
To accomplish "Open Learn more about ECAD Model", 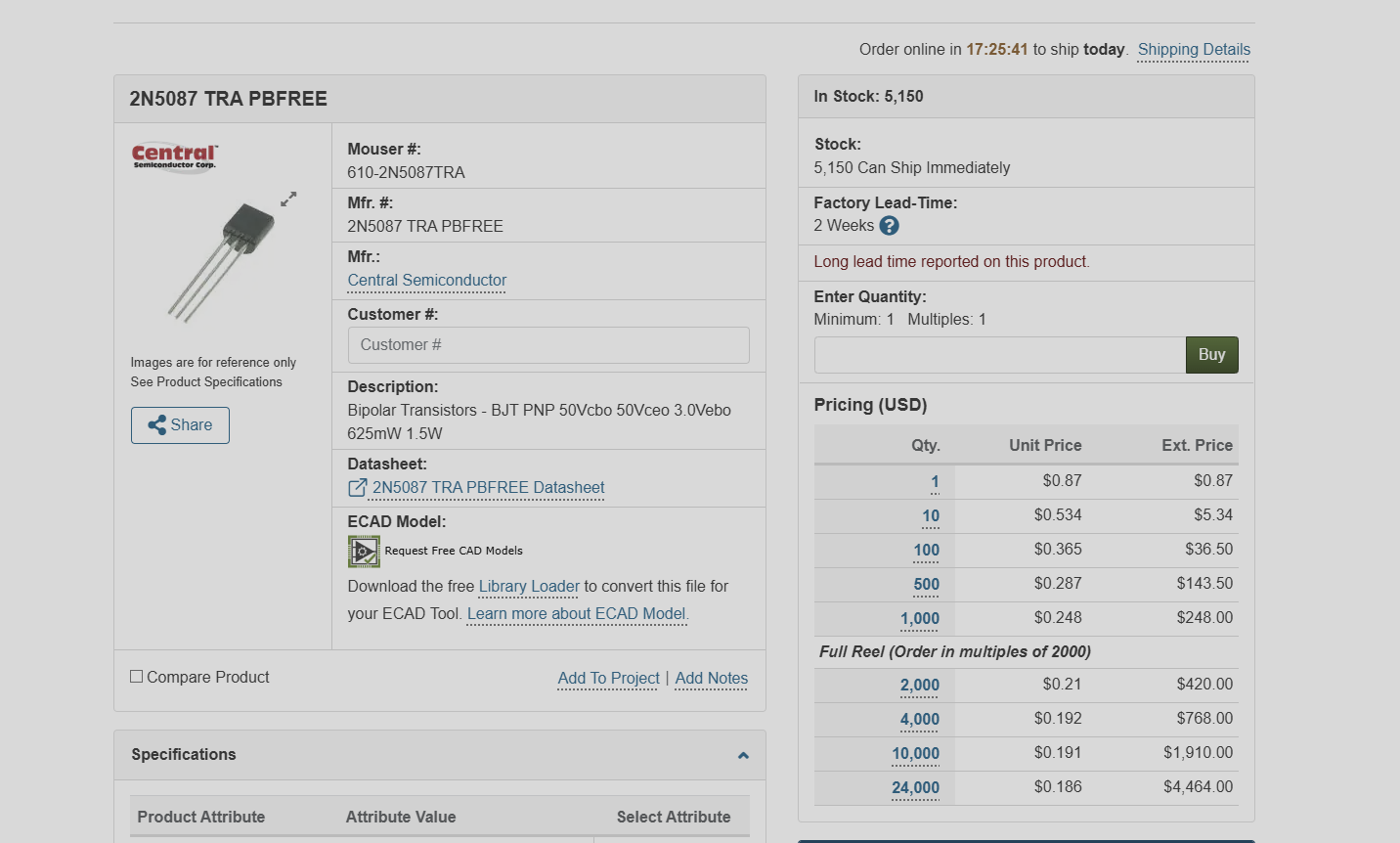I will tap(577, 614).
